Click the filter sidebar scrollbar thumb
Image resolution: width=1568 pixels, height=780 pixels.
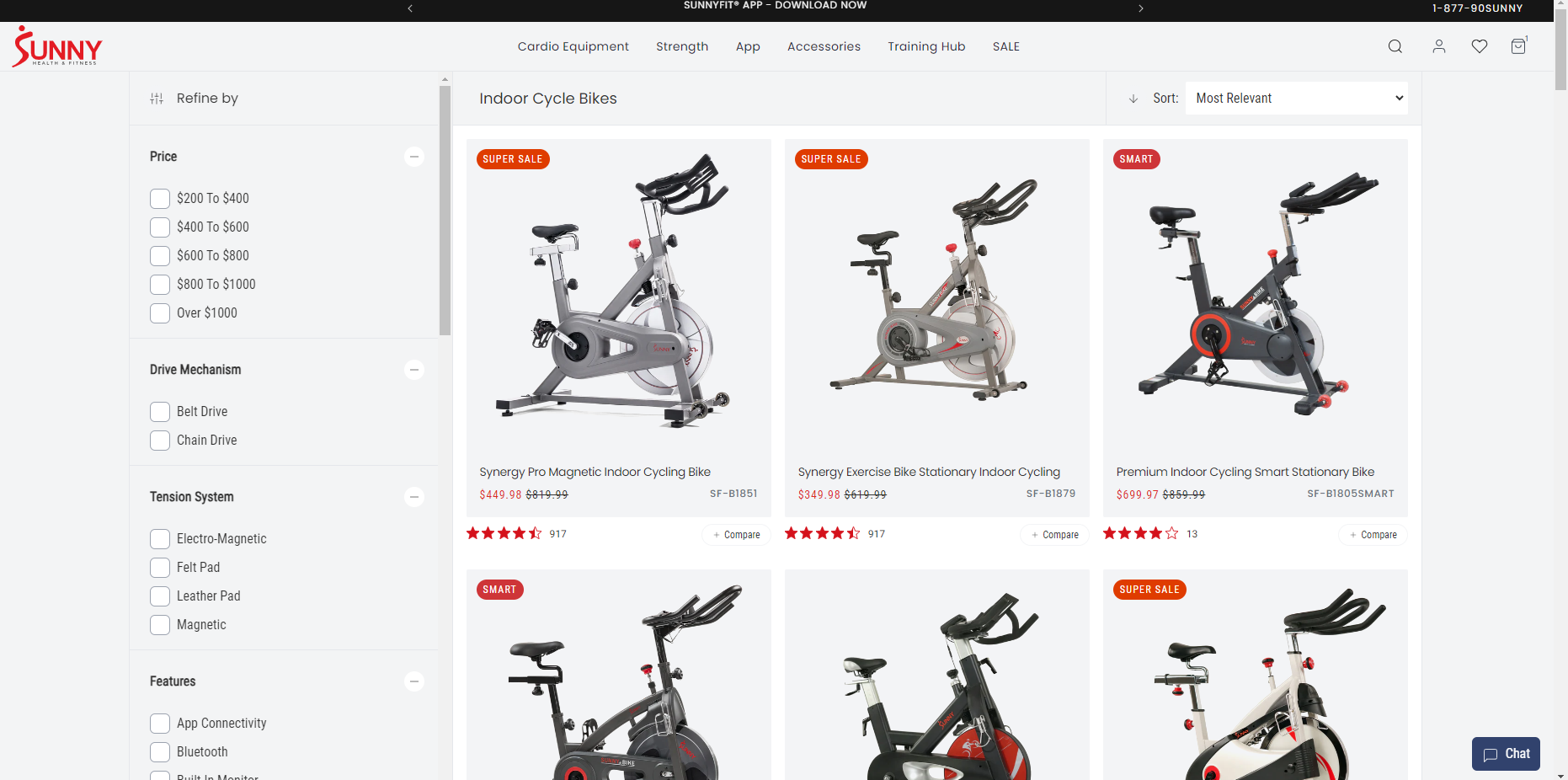coord(445,211)
